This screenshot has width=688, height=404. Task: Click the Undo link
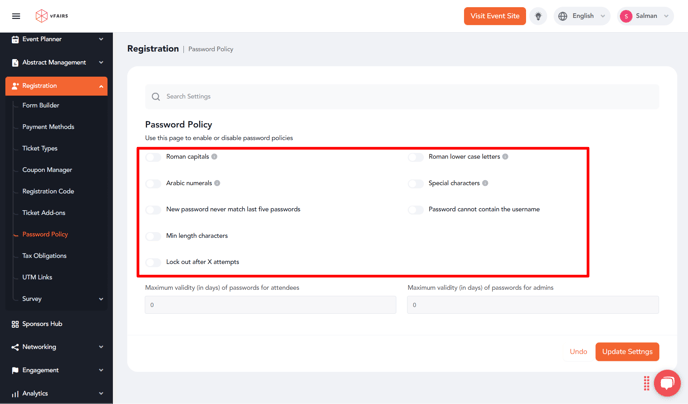(578, 352)
